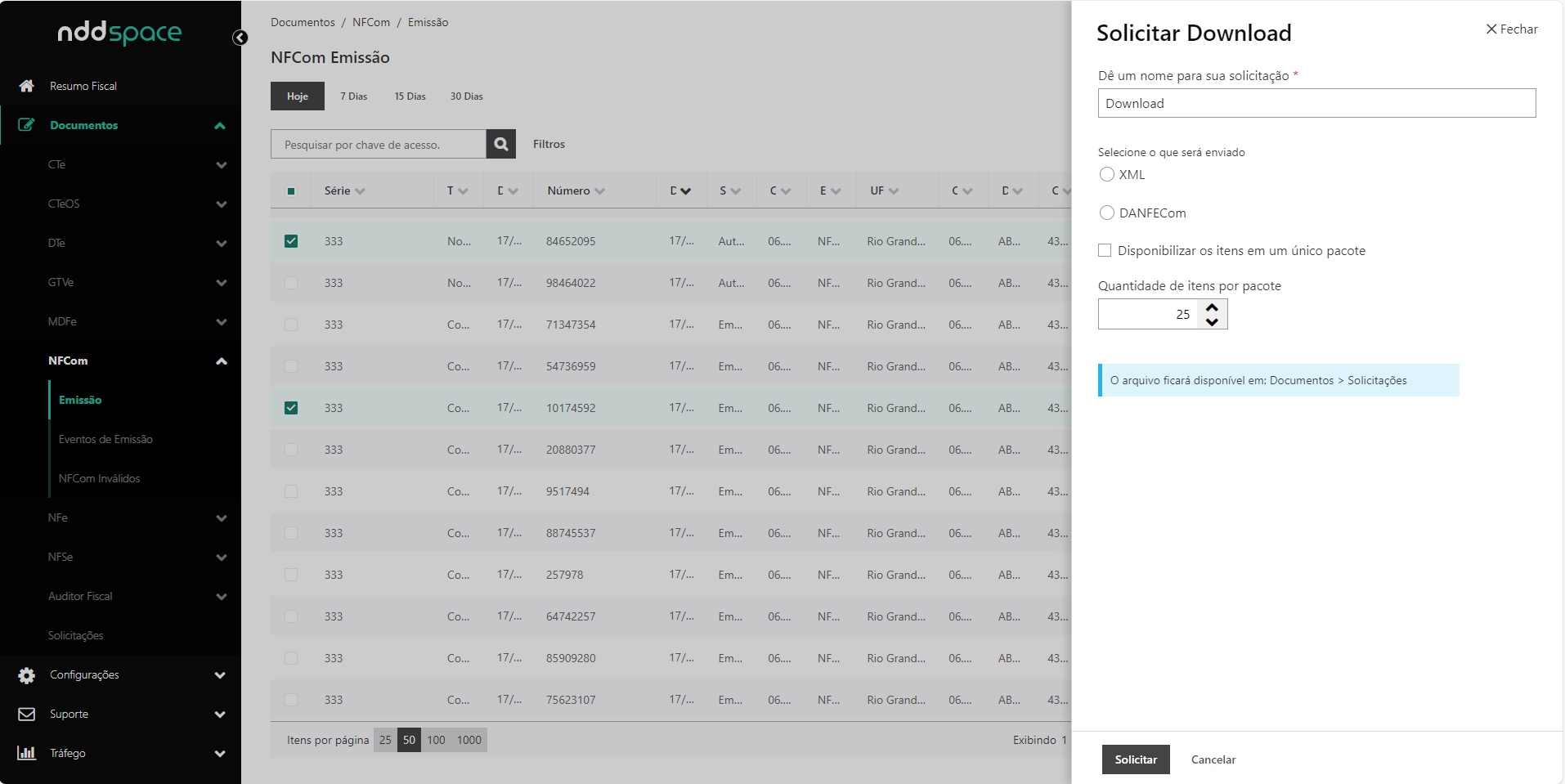Click the search magnifier icon button

point(500,144)
